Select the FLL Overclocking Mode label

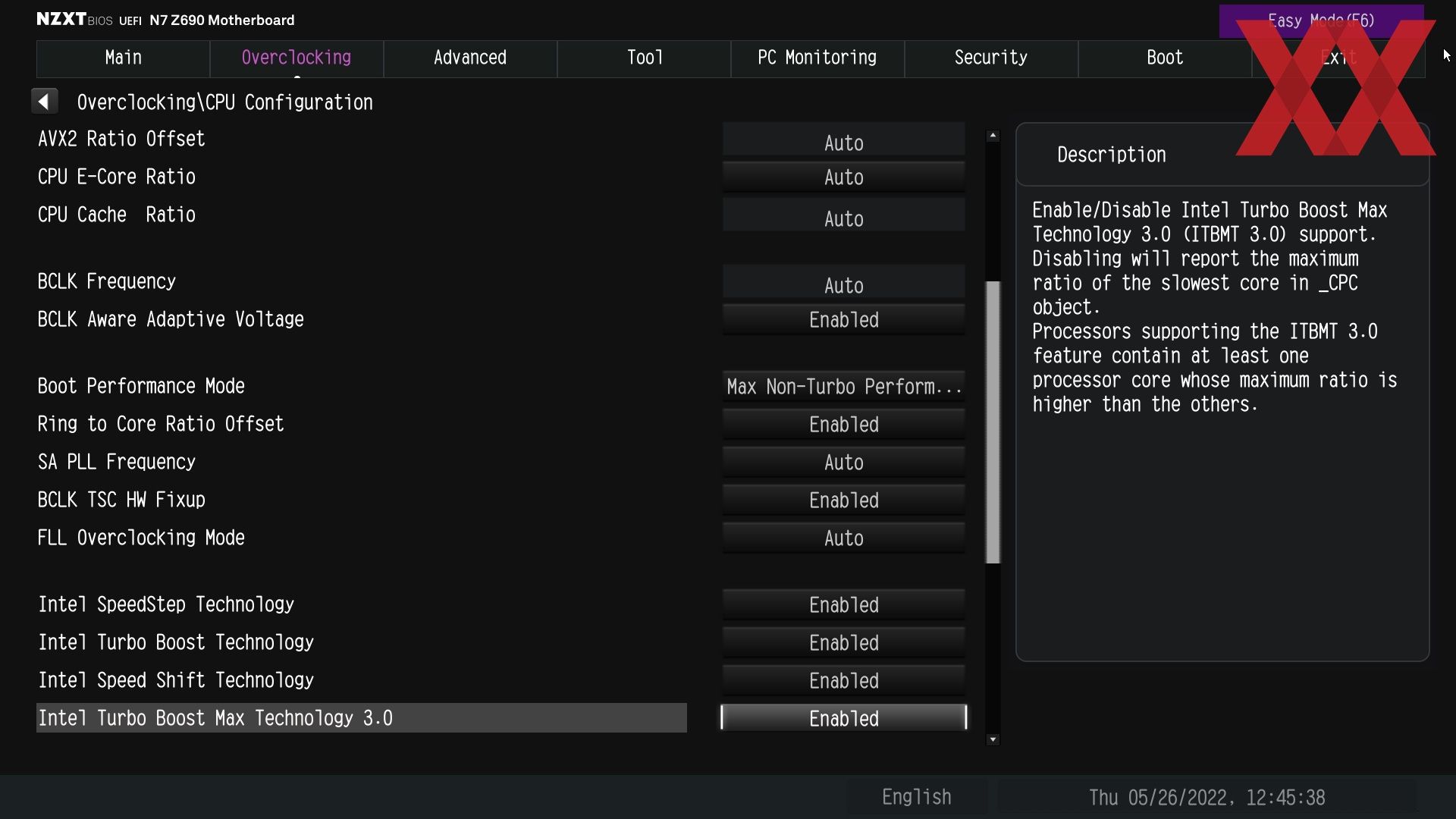141,538
